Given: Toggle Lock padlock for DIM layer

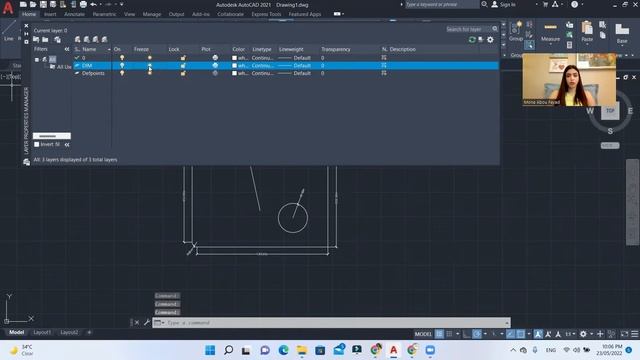Looking at the screenshot, I should point(183,65).
